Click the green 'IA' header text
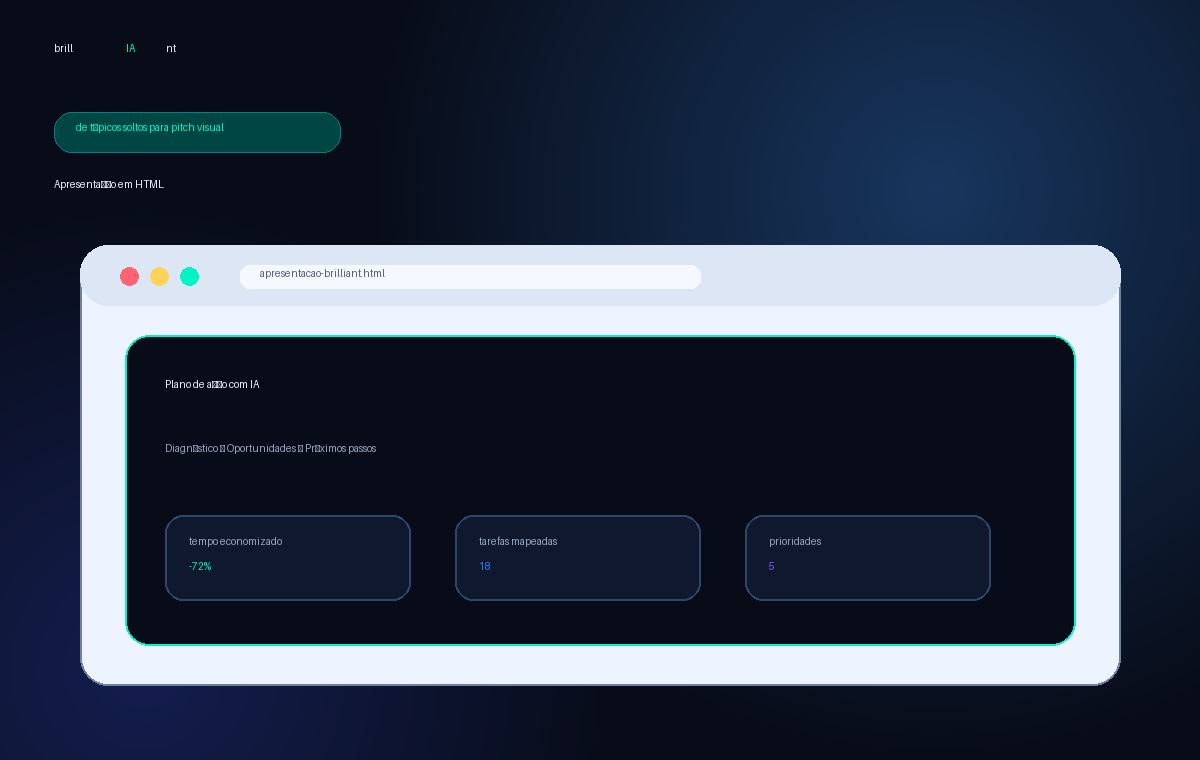1200x760 pixels. click(x=131, y=48)
